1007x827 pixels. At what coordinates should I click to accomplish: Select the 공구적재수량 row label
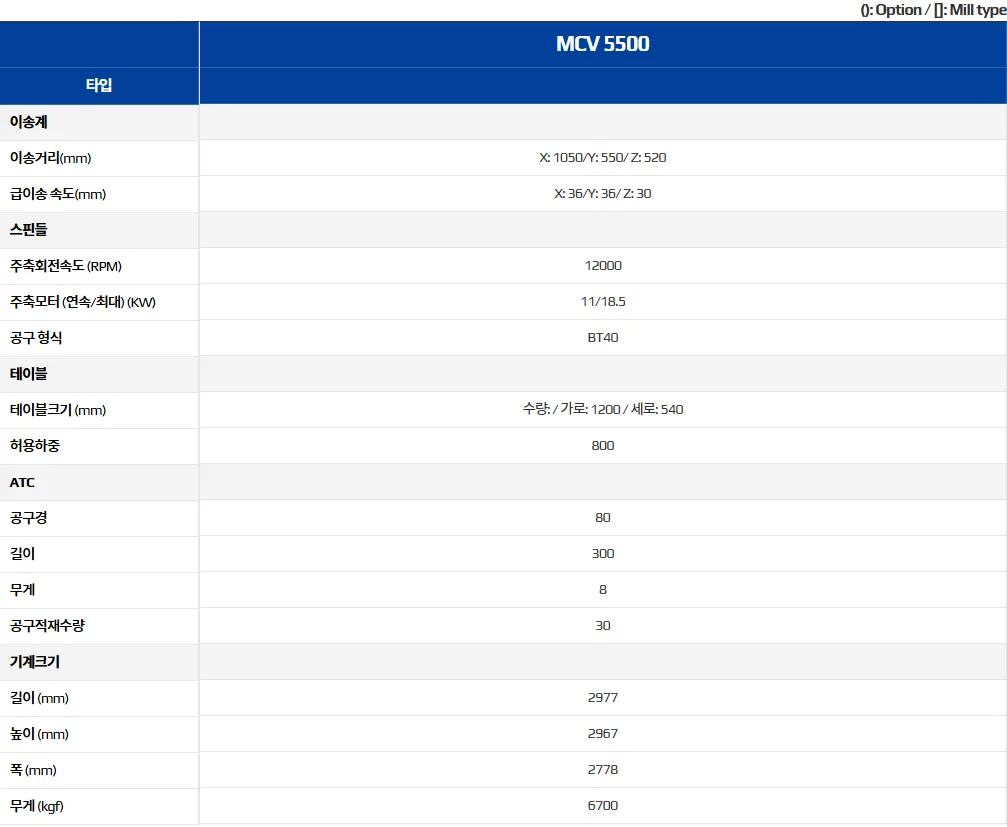tap(48, 625)
